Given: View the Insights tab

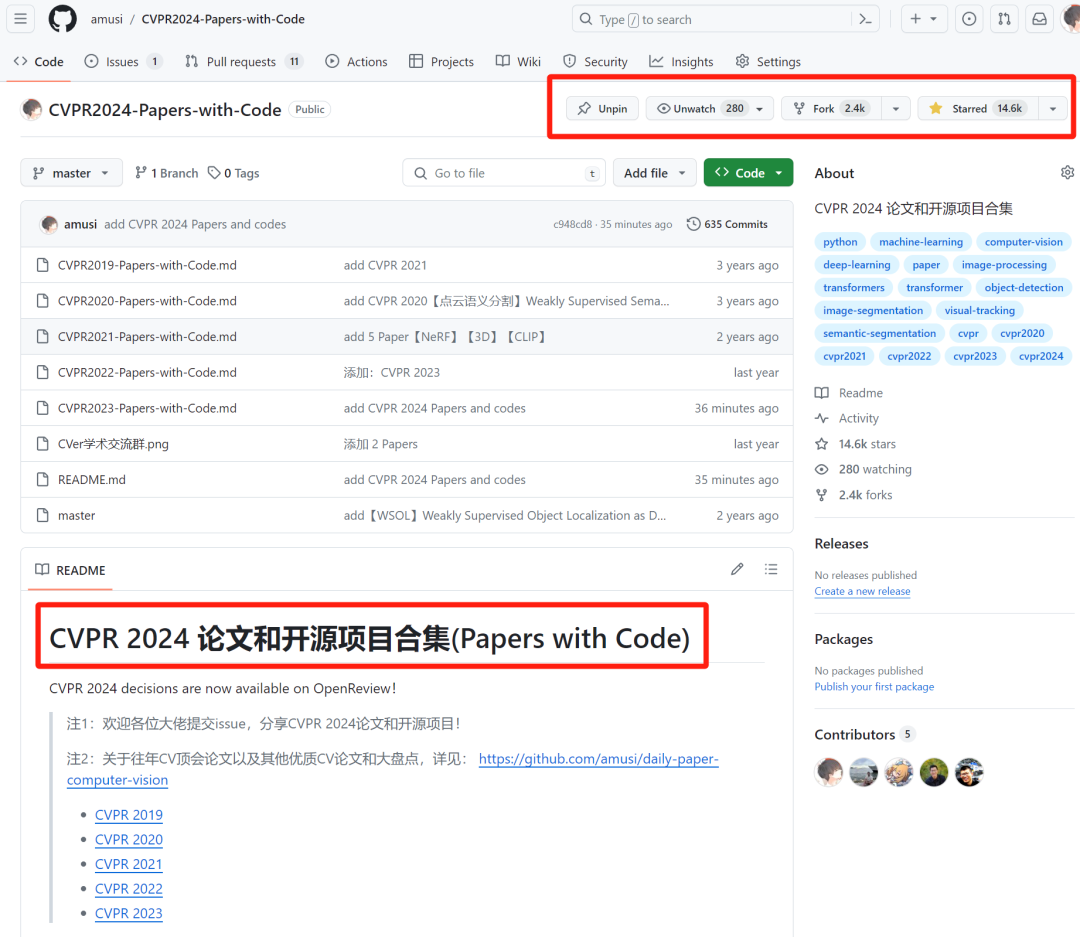Looking at the screenshot, I should coord(681,61).
